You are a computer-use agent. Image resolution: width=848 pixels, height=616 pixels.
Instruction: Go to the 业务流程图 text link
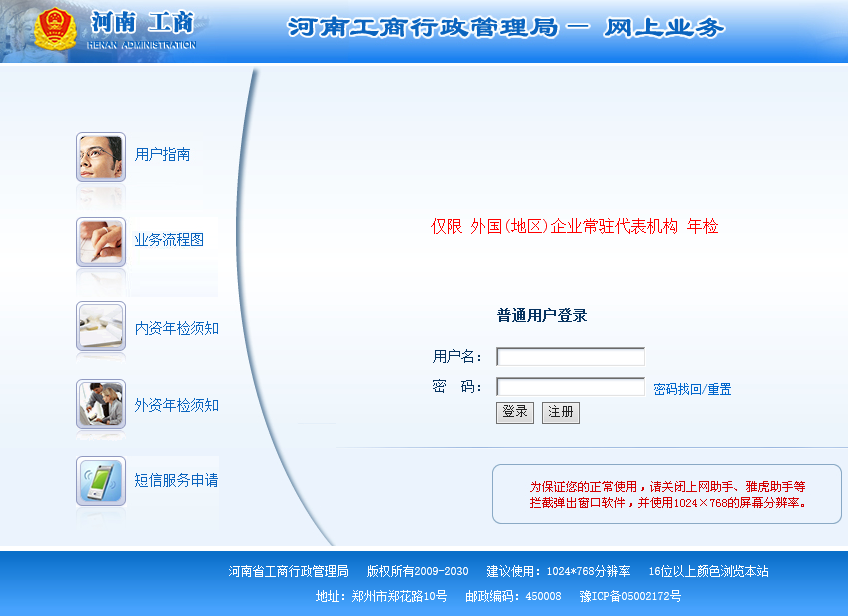coord(169,240)
